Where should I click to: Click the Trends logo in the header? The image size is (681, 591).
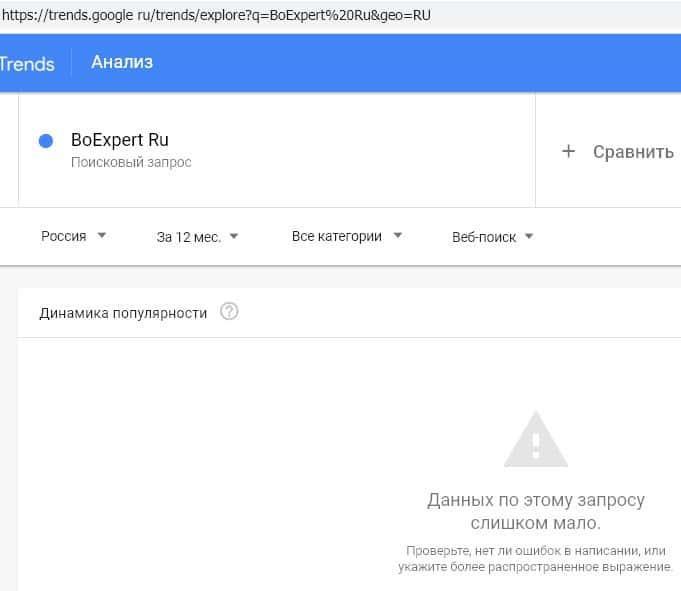(x=27, y=63)
